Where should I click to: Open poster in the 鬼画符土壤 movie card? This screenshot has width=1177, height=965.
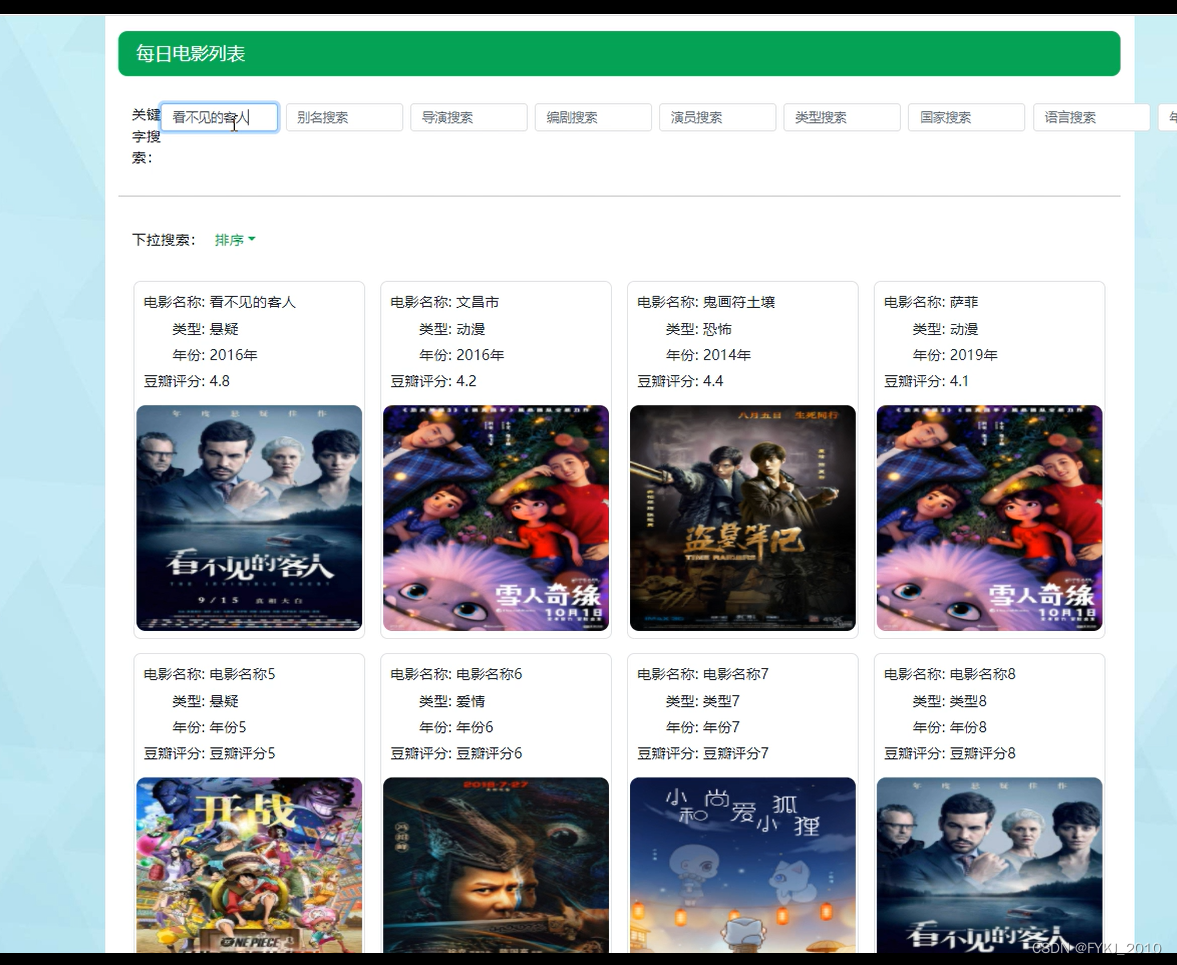(x=743, y=518)
